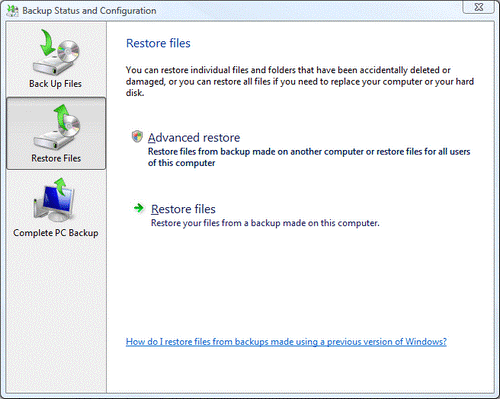Click the Complete PC Backup monitor icon
The height and width of the screenshot is (399, 500).
[54, 200]
